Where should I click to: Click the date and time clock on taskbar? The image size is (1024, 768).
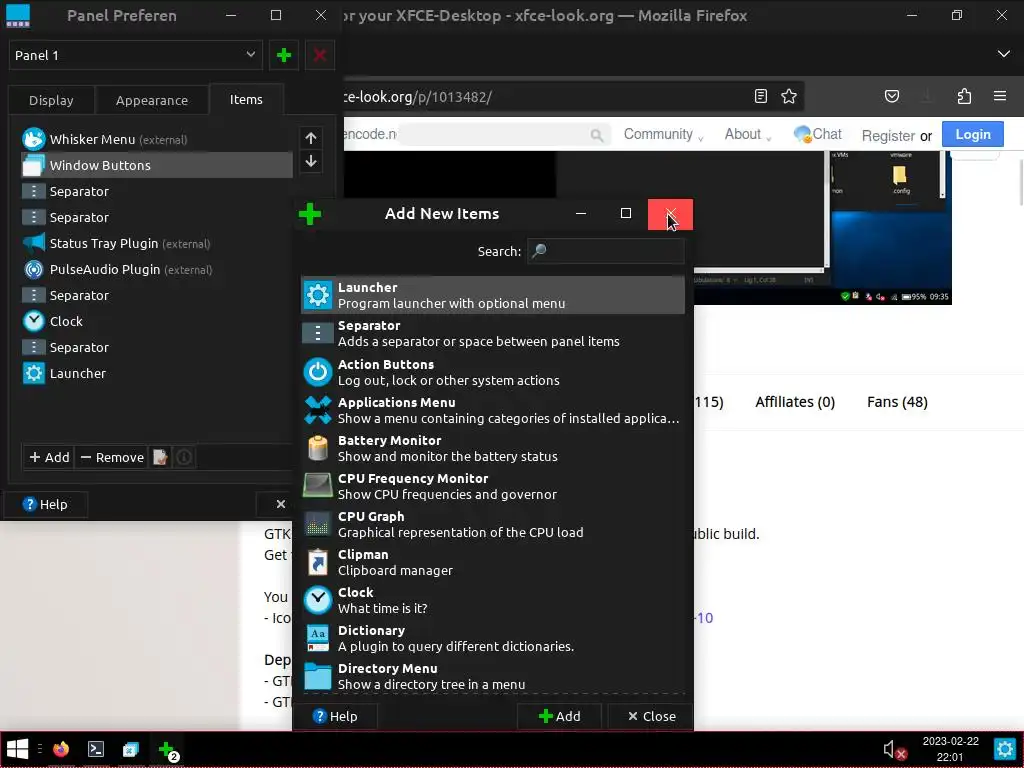(x=950, y=750)
